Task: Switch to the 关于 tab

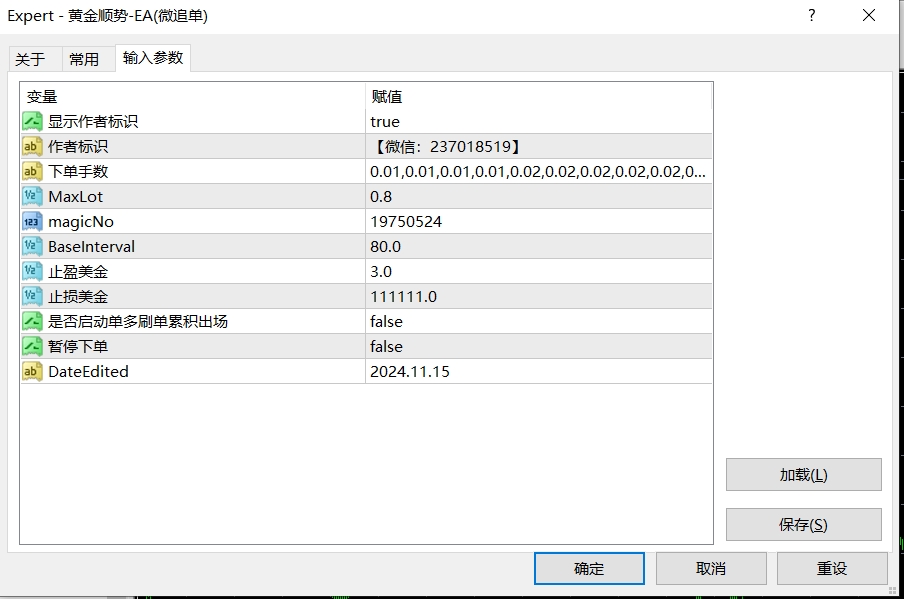Action: [30, 59]
